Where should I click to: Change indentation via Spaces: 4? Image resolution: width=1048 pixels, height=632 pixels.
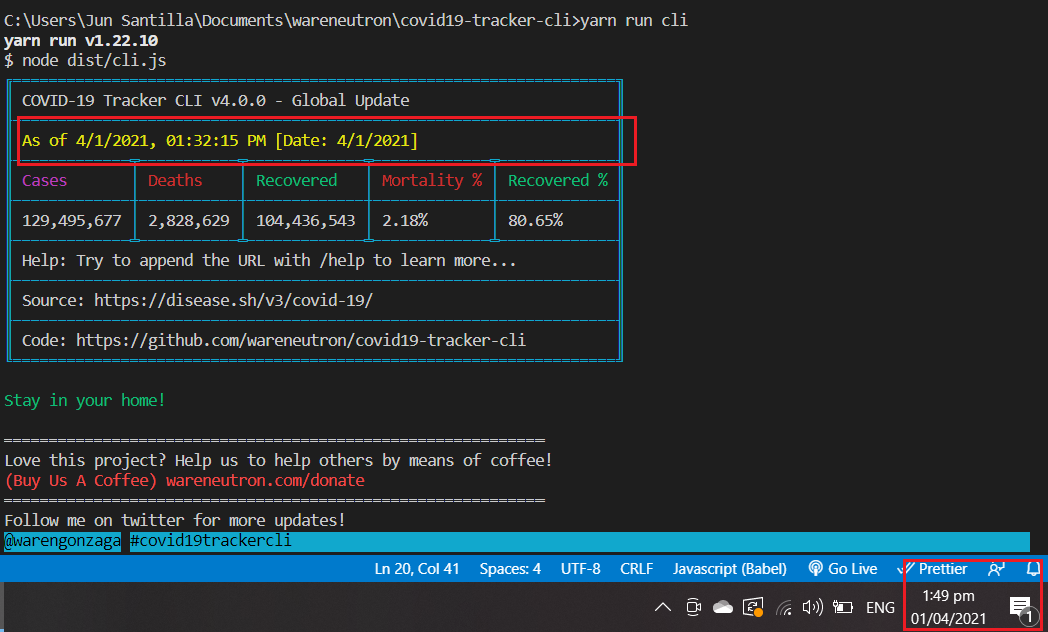coord(510,569)
